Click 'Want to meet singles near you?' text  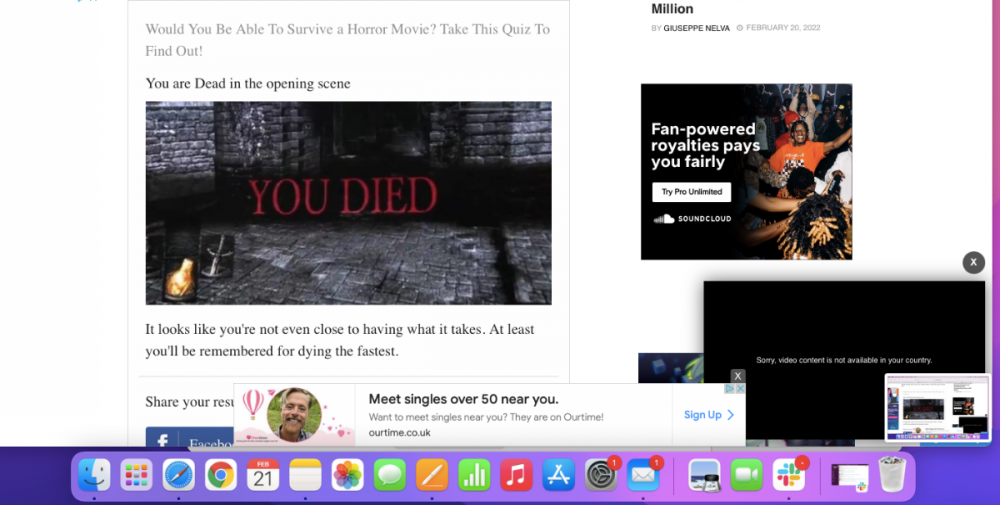click(x=486, y=417)
